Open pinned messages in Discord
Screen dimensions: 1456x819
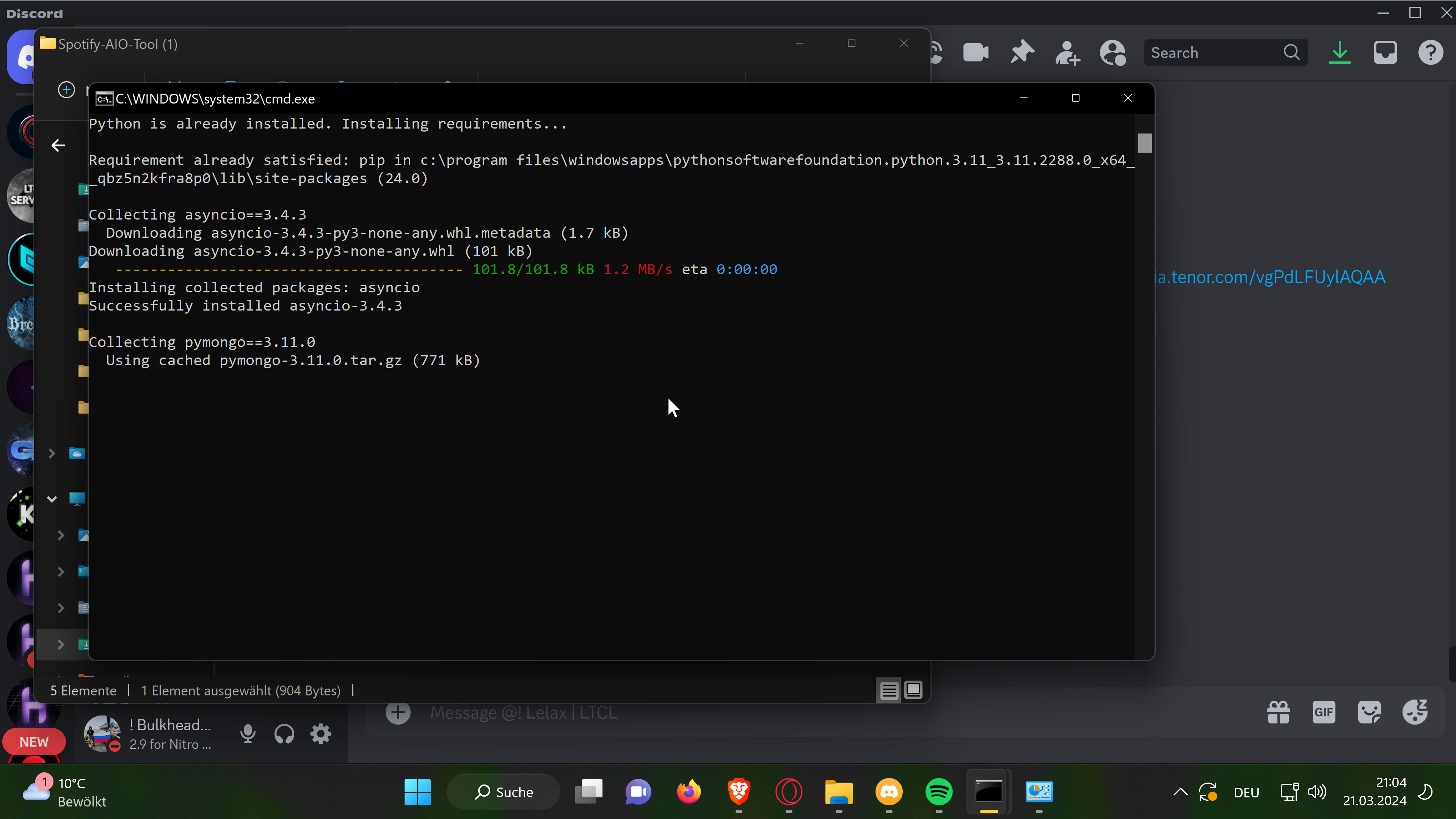point(1022,53)
